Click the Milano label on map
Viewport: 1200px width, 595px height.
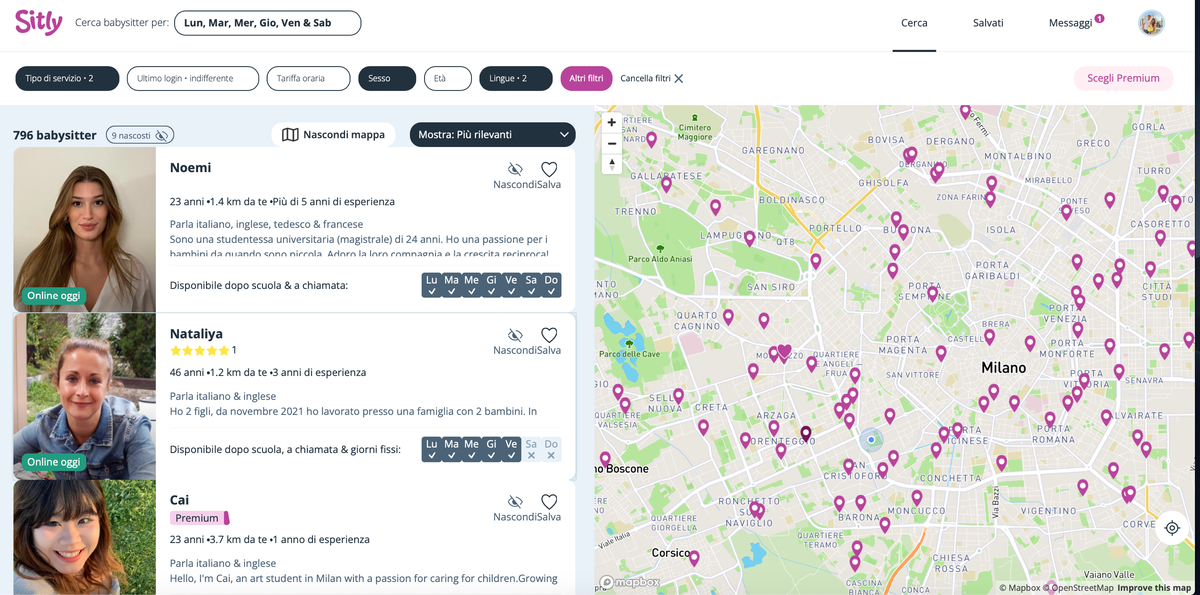pyautogui.click(x=1003, y=368)
